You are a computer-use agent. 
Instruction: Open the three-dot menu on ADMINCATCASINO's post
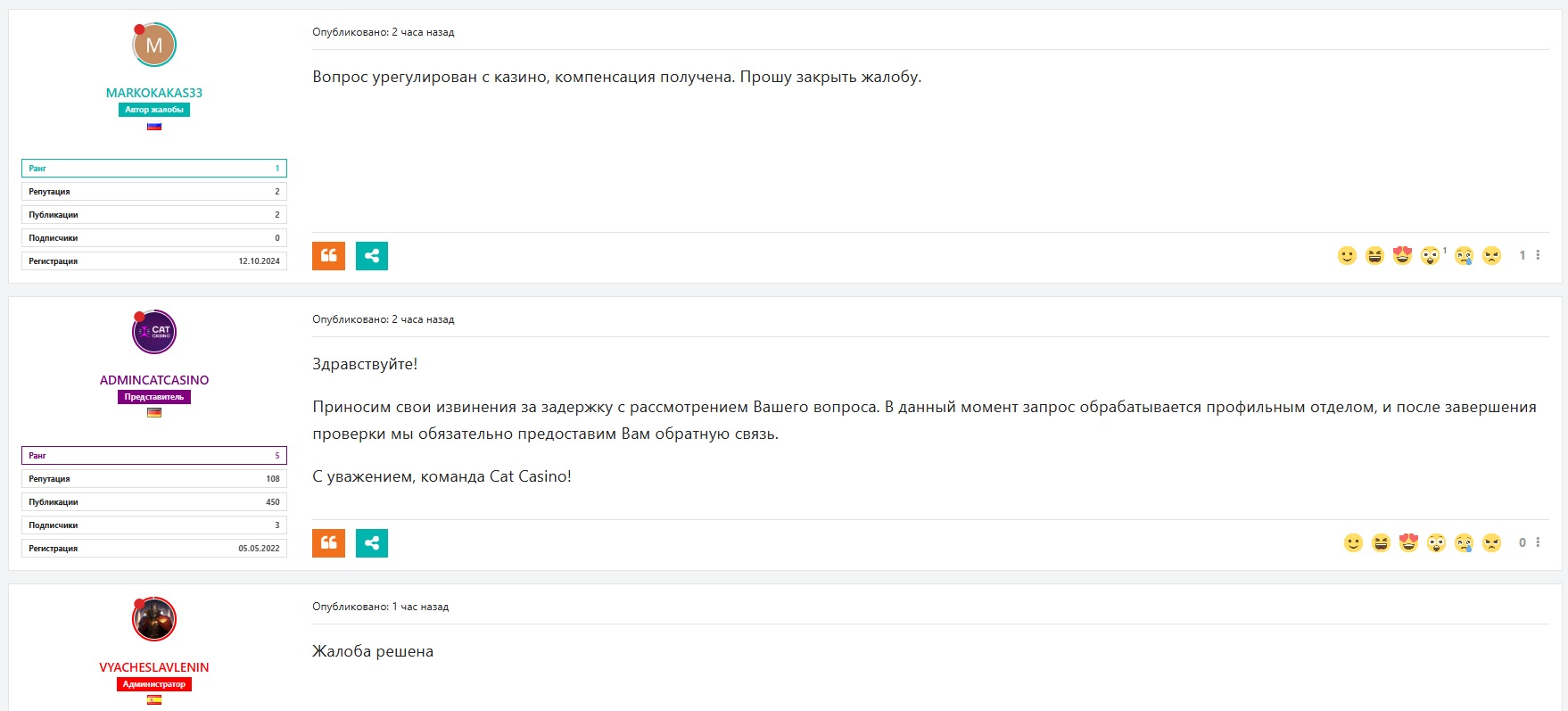click(1538, 542)
